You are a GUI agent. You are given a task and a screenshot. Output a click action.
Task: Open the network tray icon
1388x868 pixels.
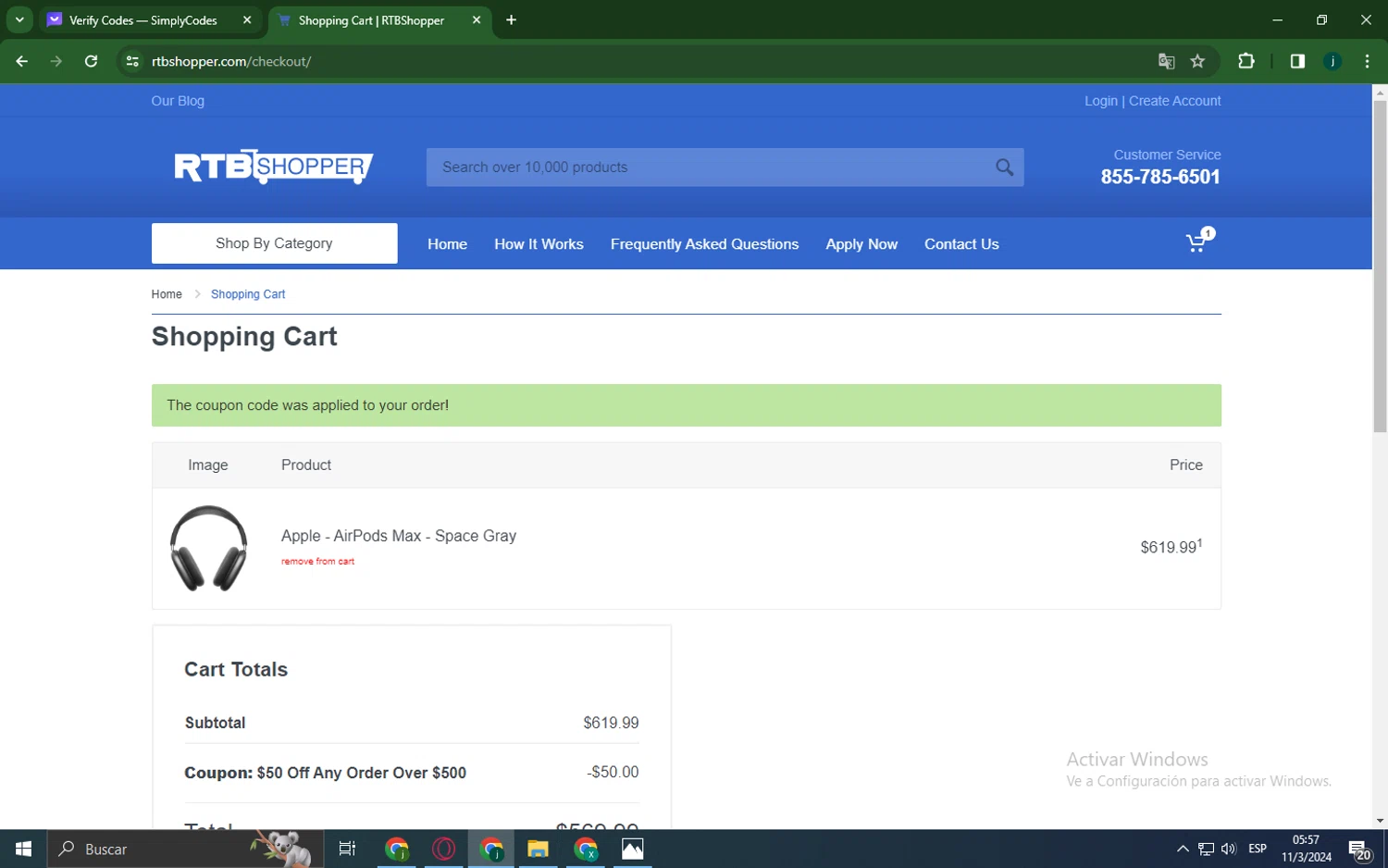tap(1206, 849)
